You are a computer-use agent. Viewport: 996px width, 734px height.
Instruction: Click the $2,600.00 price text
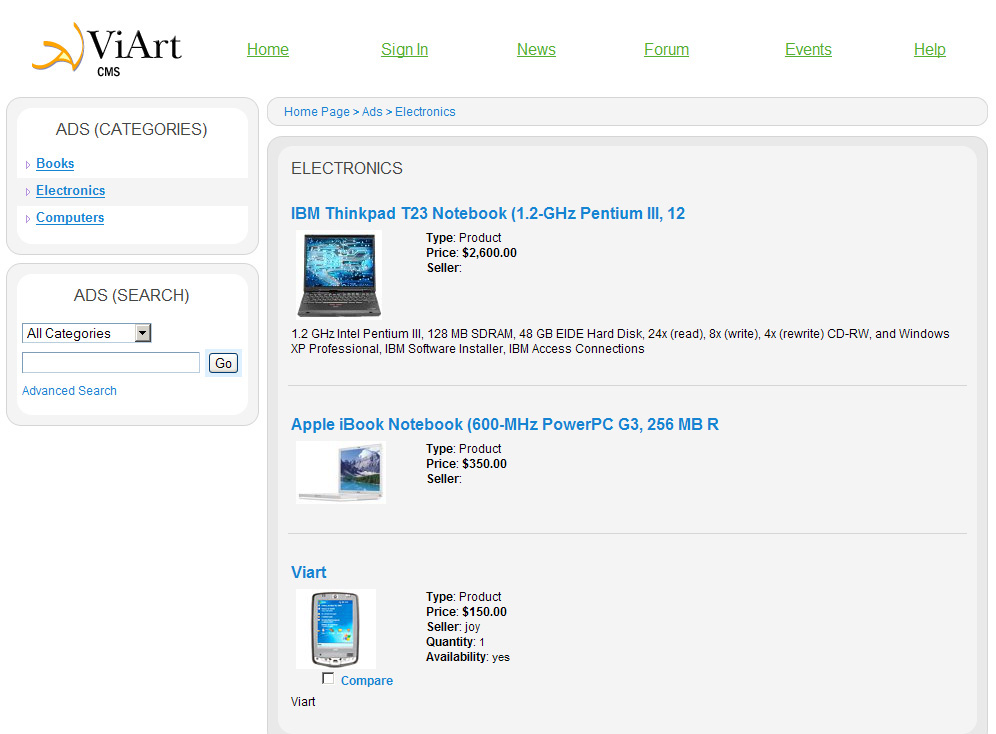pyautogui.click(x=489, y=253)
